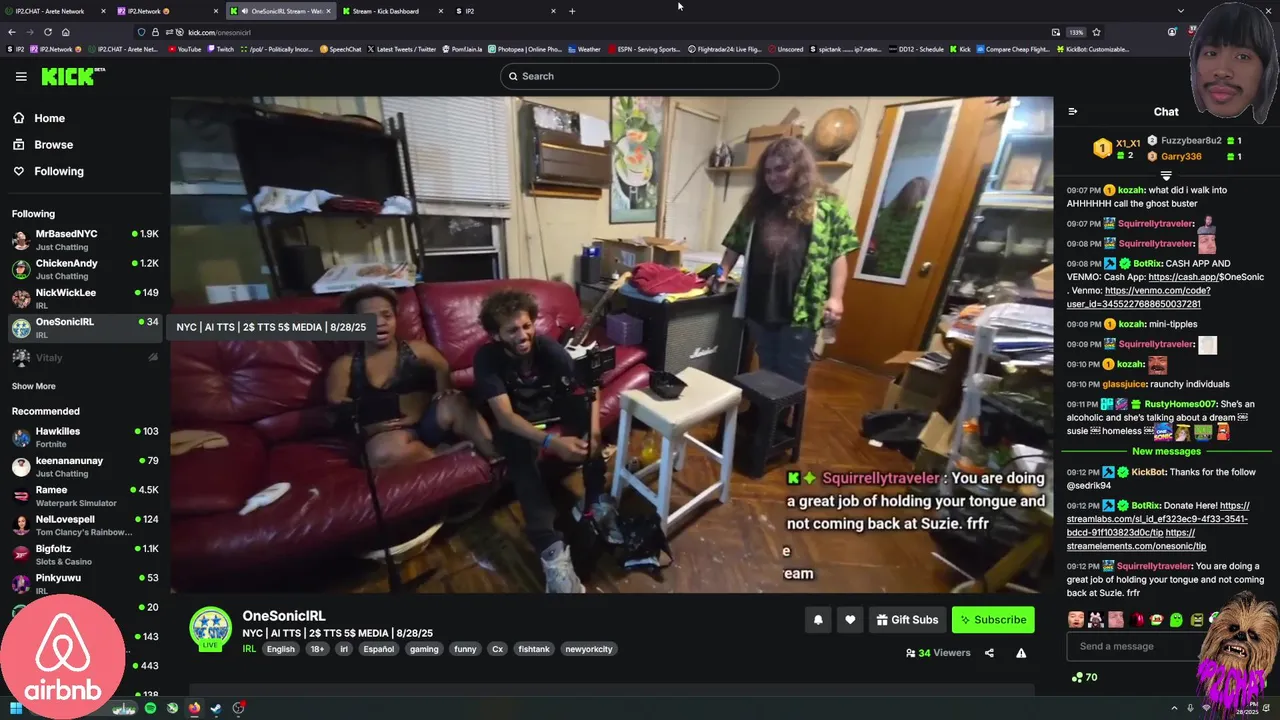The width and height of the screenshot is (1280, 720).
Task: Open the IRL category link
Action: (249, 649)
